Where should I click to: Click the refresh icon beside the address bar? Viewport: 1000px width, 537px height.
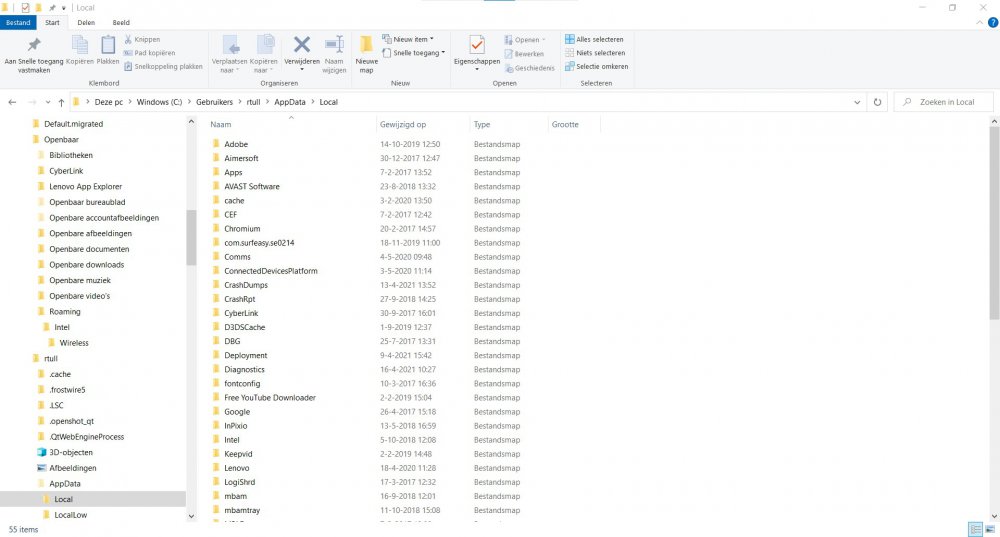(877, 102)
